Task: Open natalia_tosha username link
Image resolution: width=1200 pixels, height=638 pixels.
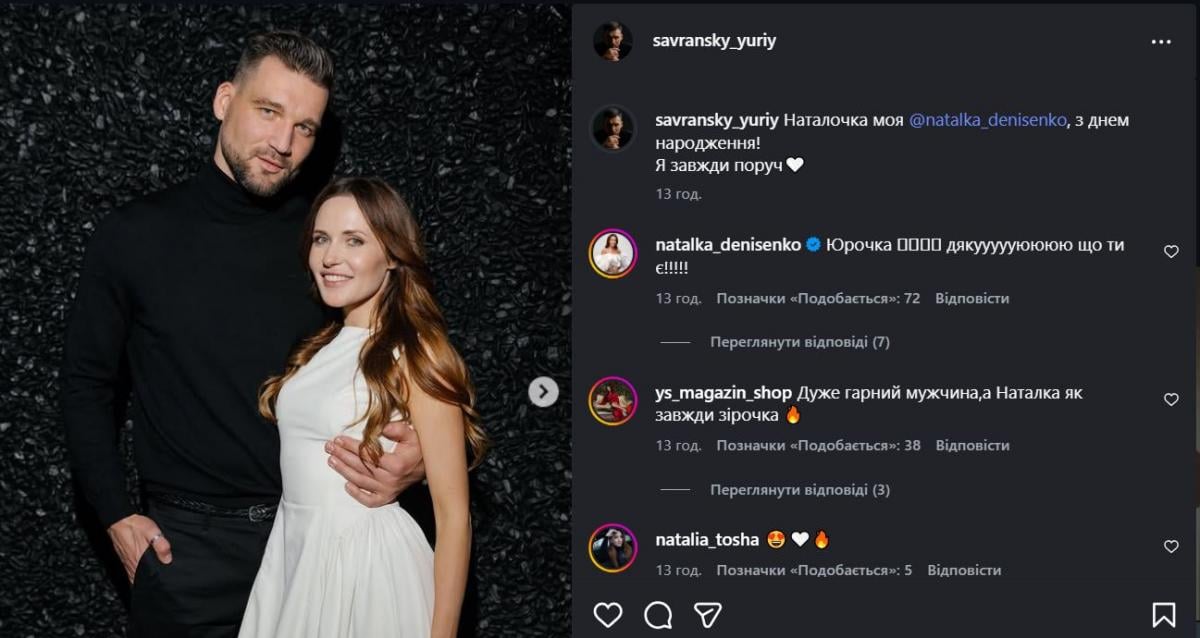Action: 706,540
